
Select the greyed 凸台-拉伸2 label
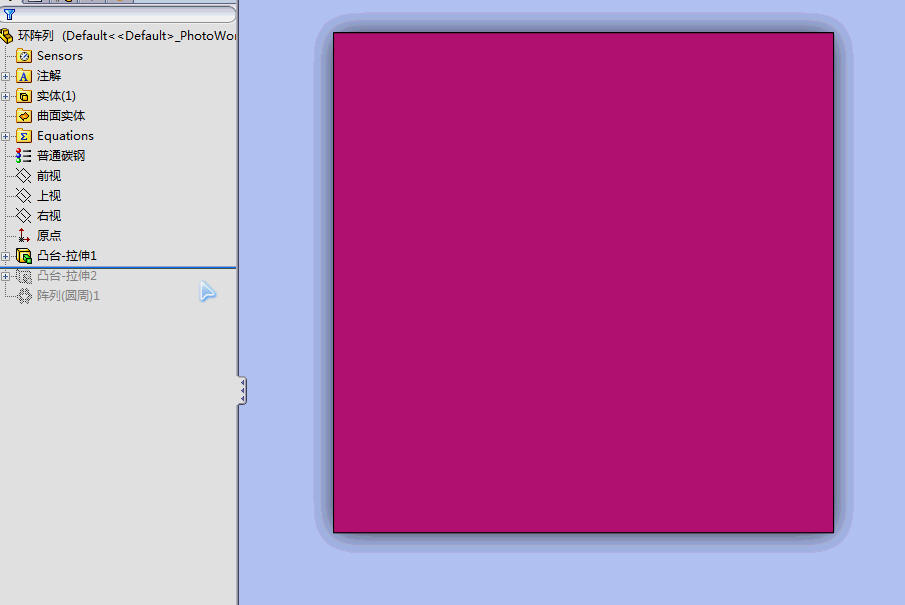pyautogui.click(x=67, y=275)
